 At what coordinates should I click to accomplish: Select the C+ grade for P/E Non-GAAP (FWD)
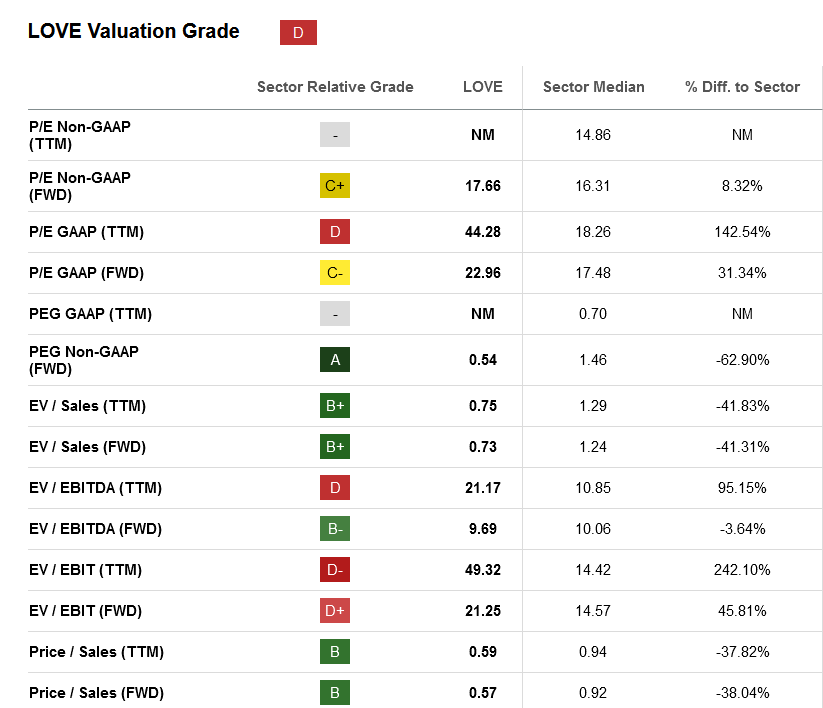(x=335, y=185)
